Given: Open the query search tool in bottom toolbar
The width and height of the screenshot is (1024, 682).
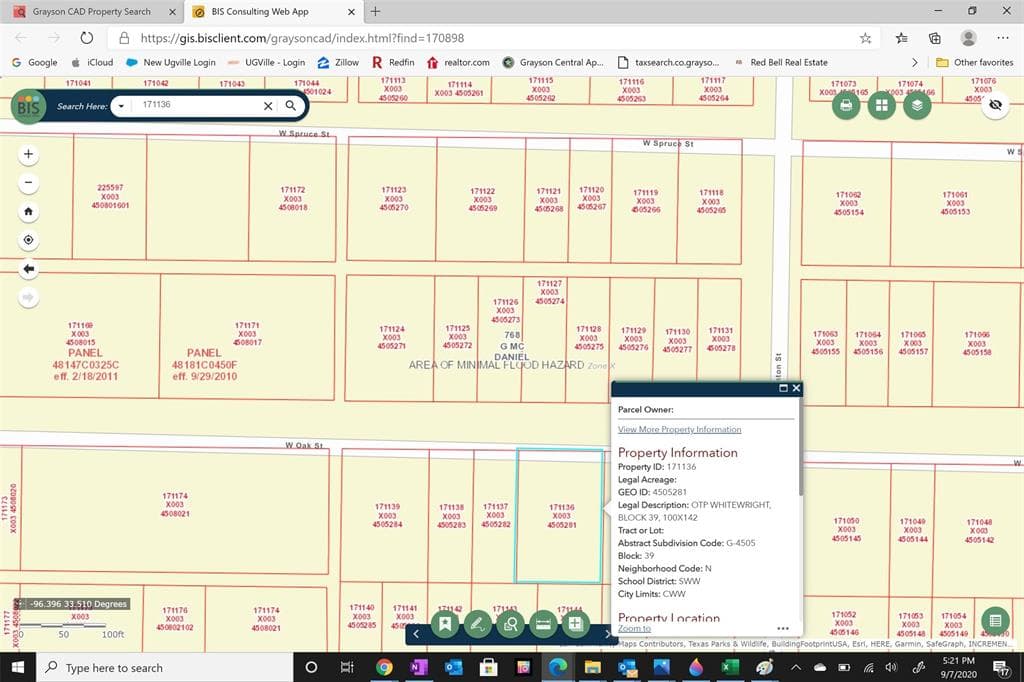Looking at the screenshot, I should pos(511,624).
